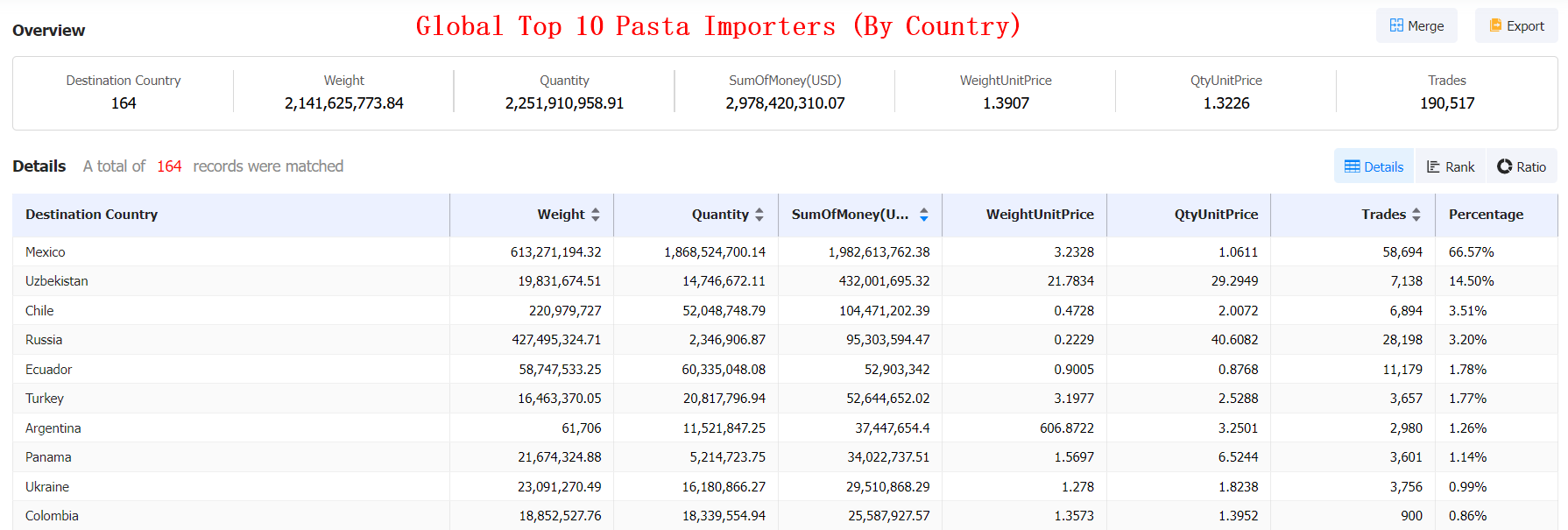Screen dimensions: 1568x530
Task: Click overview Weight total 2,141,625,773.84
Action: [x=344, y=103]
